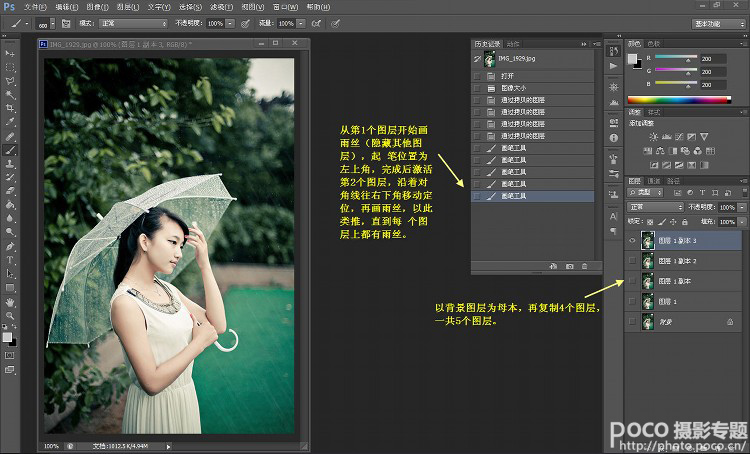Viewport: 750px width, 454px height.
Task: Select the Paint Bucket tool
Action: [x=10, y=205]
